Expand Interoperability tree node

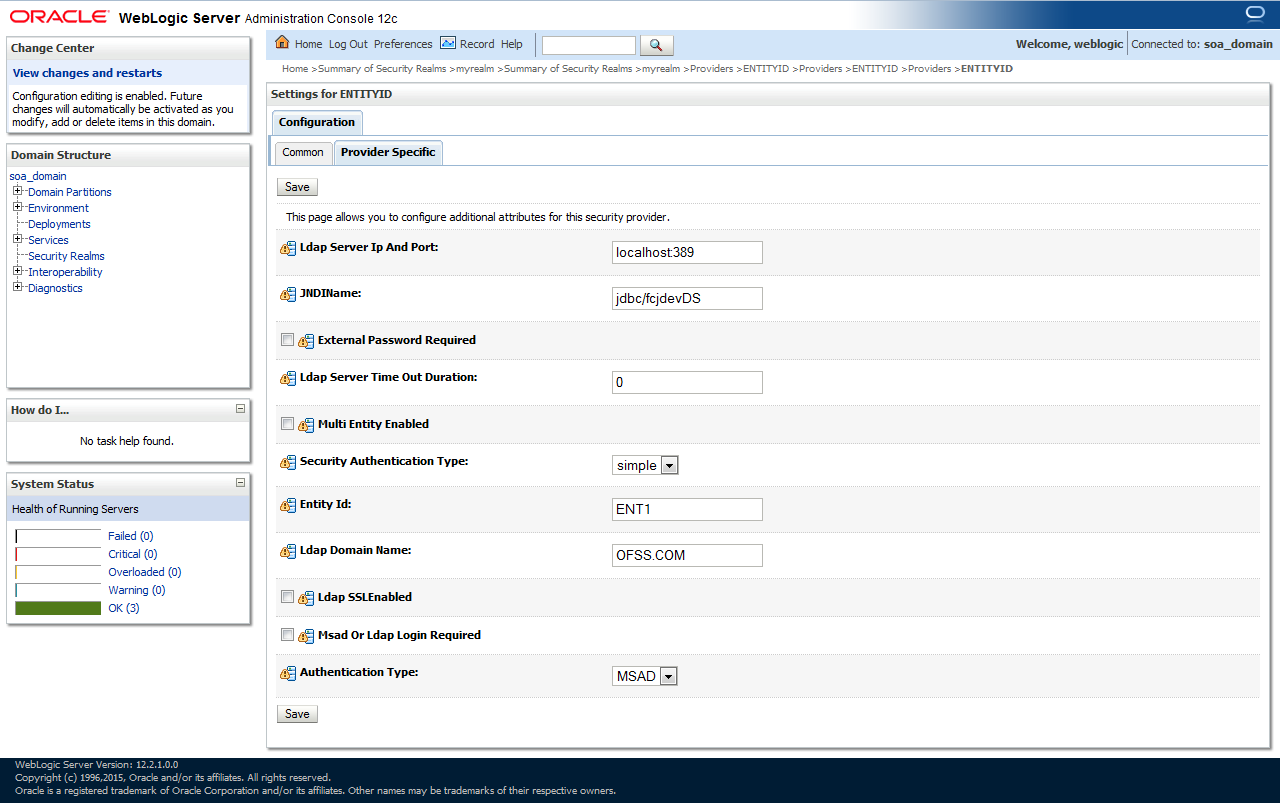18,271
